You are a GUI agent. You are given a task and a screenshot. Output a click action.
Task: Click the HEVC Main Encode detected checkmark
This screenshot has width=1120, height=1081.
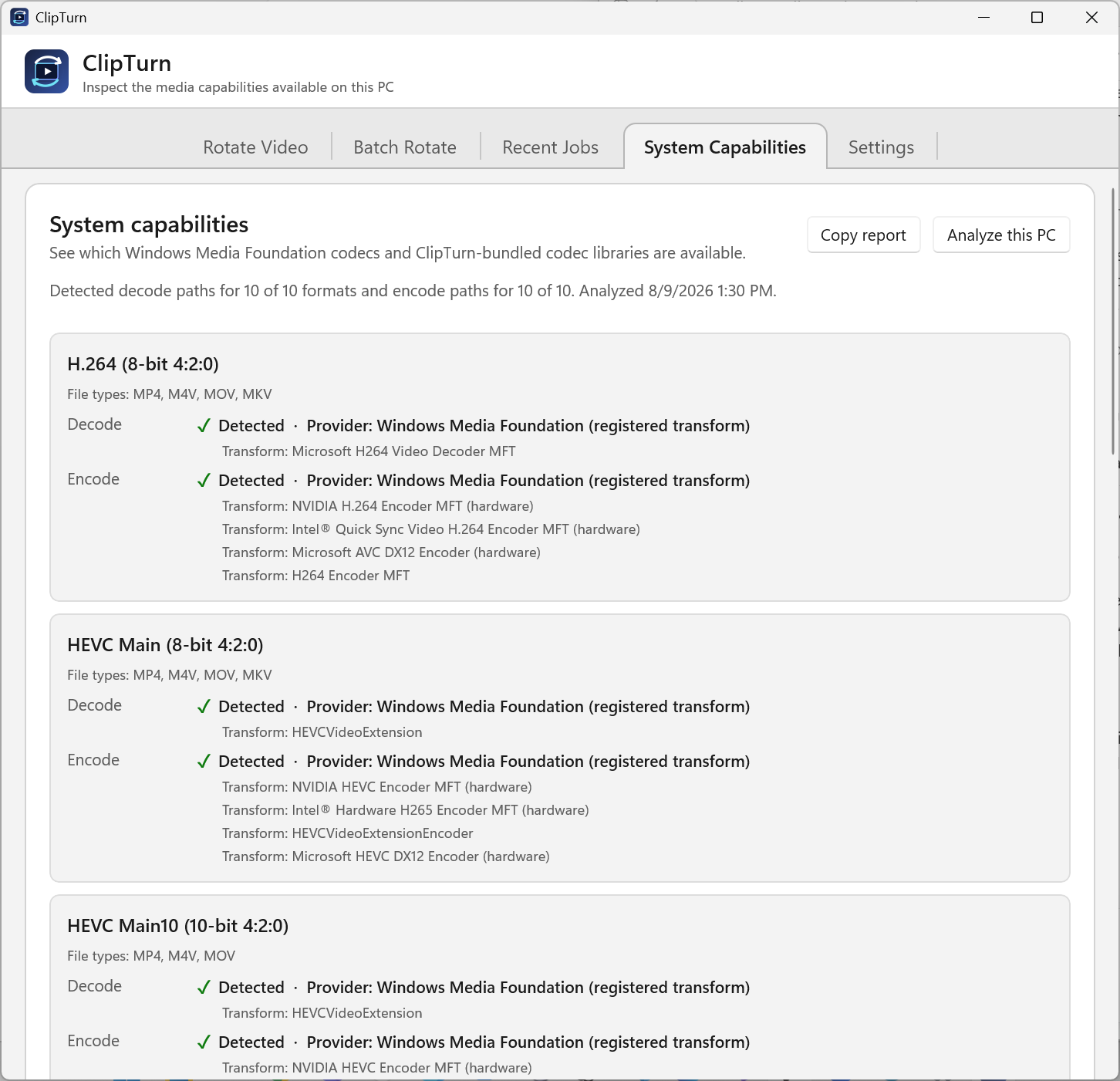pyautogui.click(x=204, y=762)
